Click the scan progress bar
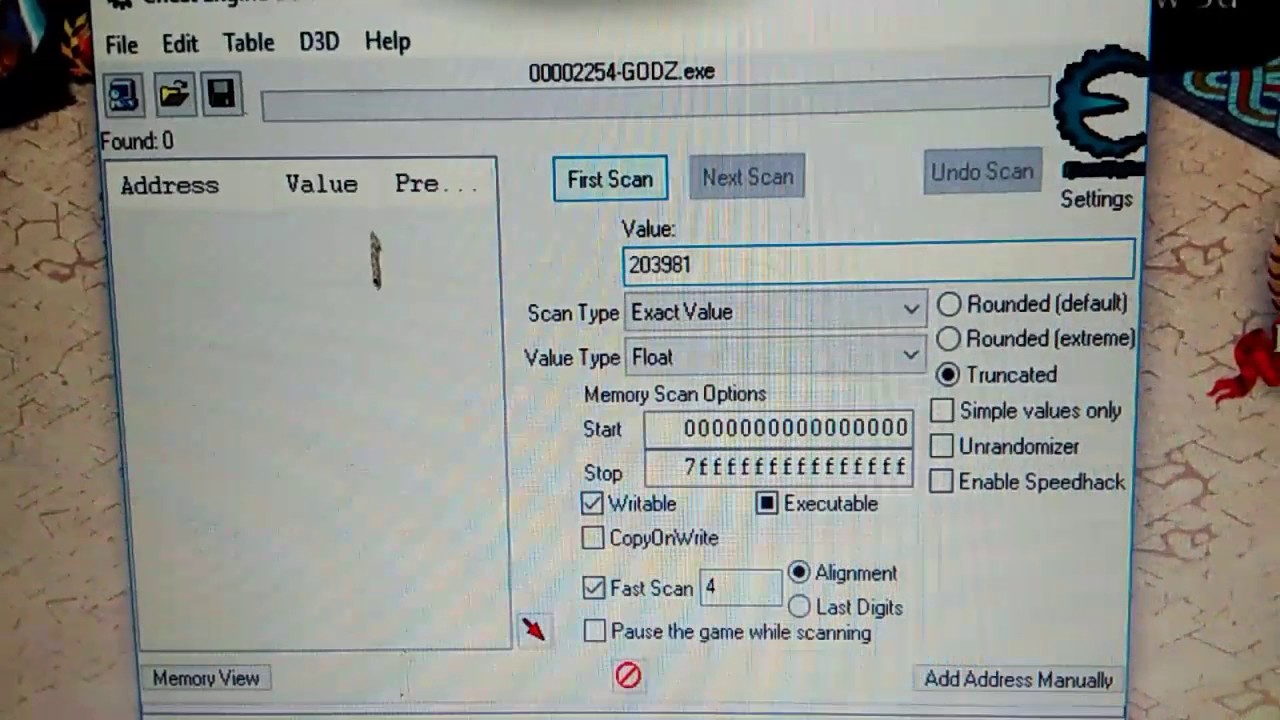 point(655,100)
